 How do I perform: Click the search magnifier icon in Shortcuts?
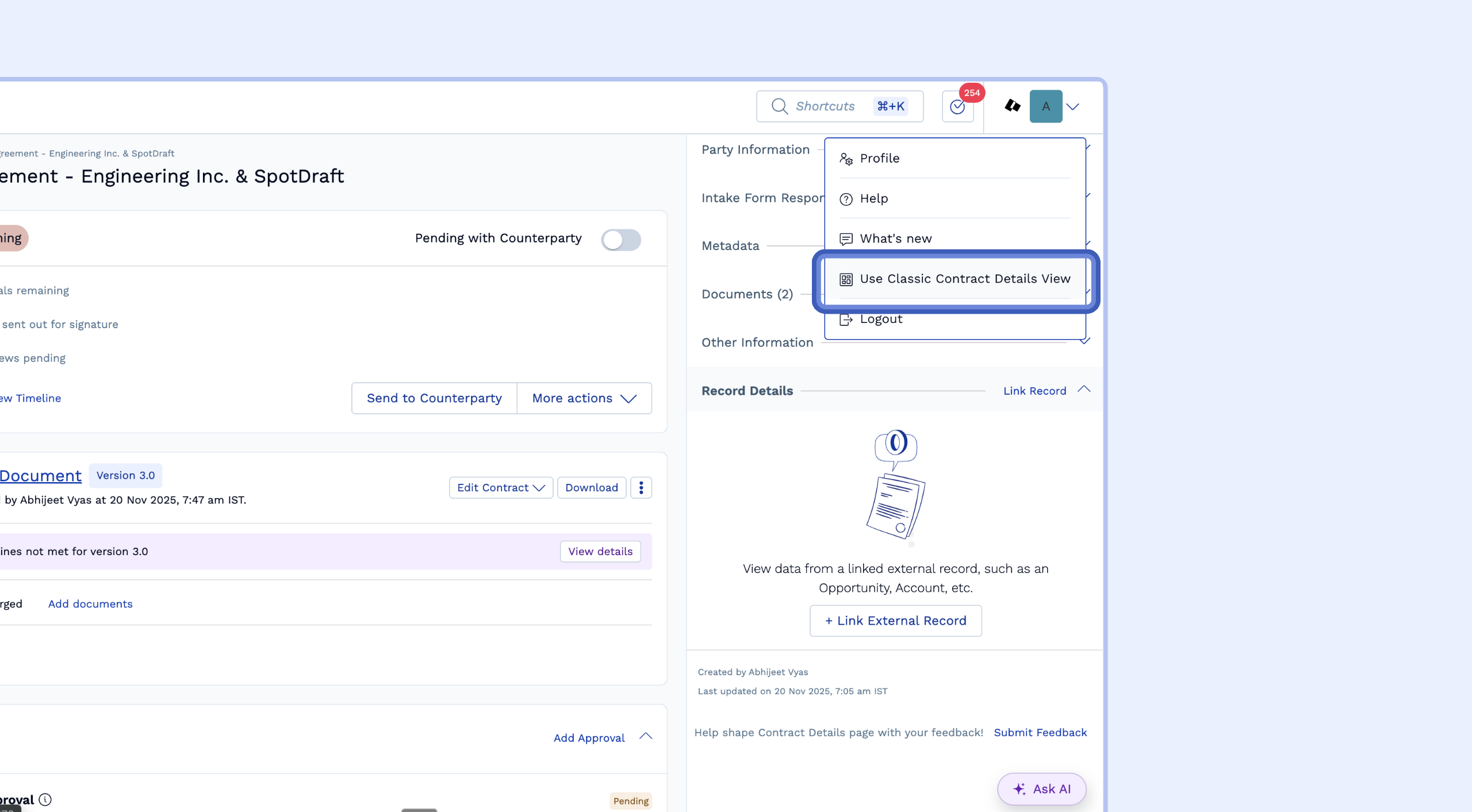click(x=779, y=106)
